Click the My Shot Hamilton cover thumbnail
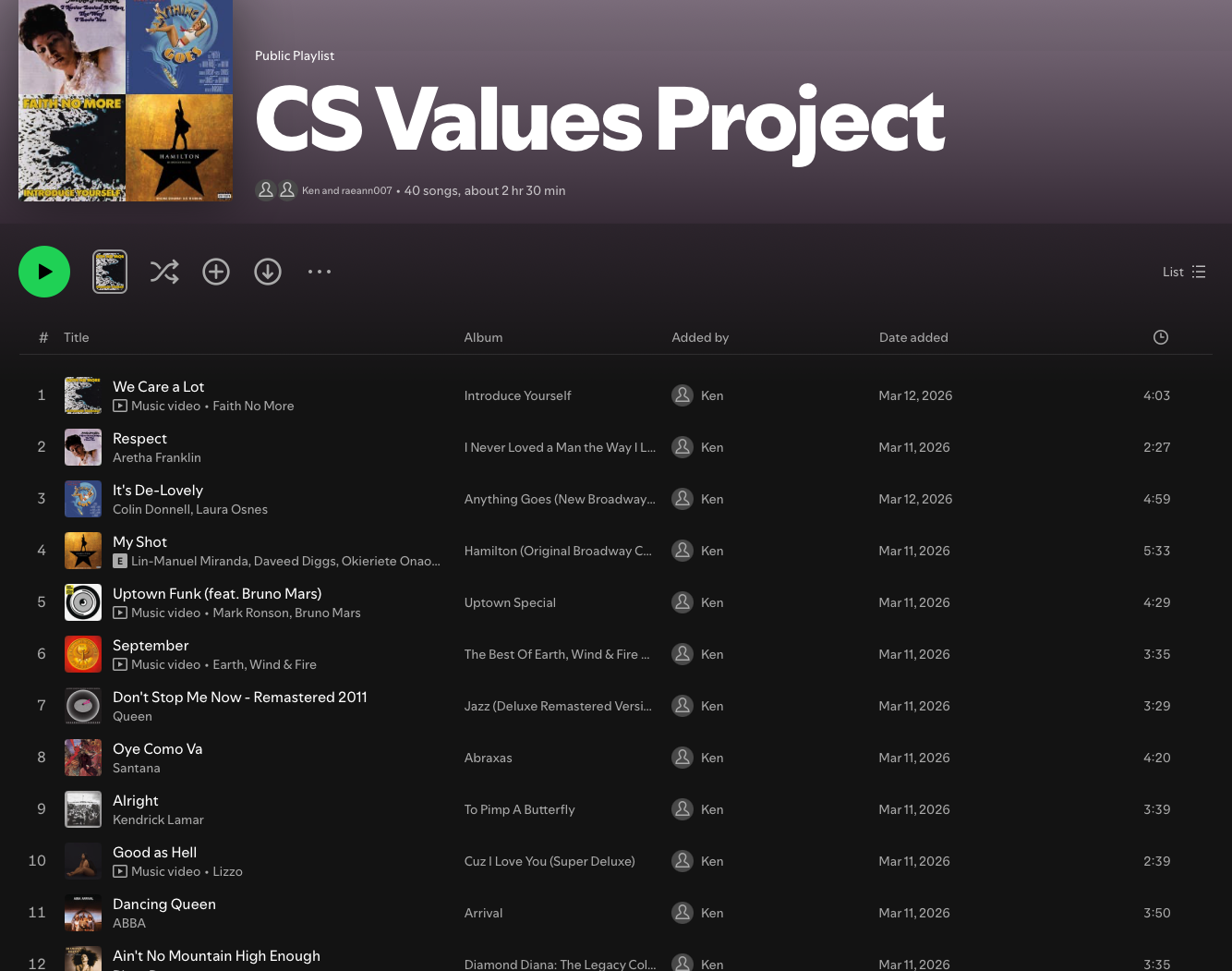Viewport: 1232px width, 971px height. coord(83,551)
